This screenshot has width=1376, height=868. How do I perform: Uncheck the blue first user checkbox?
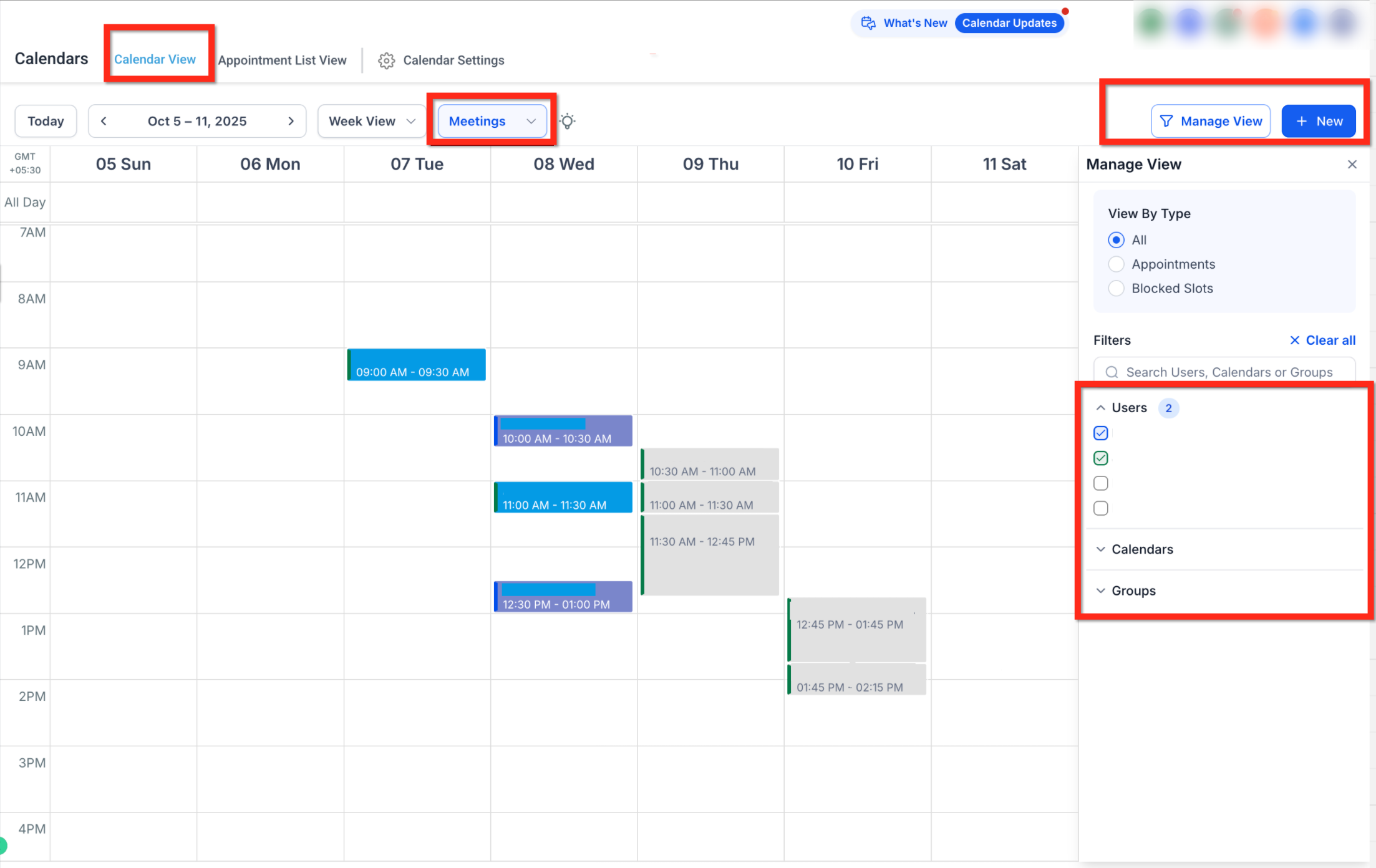1101,433
